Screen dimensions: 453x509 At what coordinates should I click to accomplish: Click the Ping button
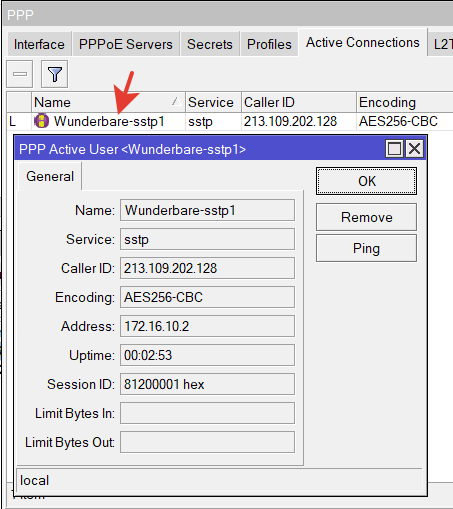point(366,248)
